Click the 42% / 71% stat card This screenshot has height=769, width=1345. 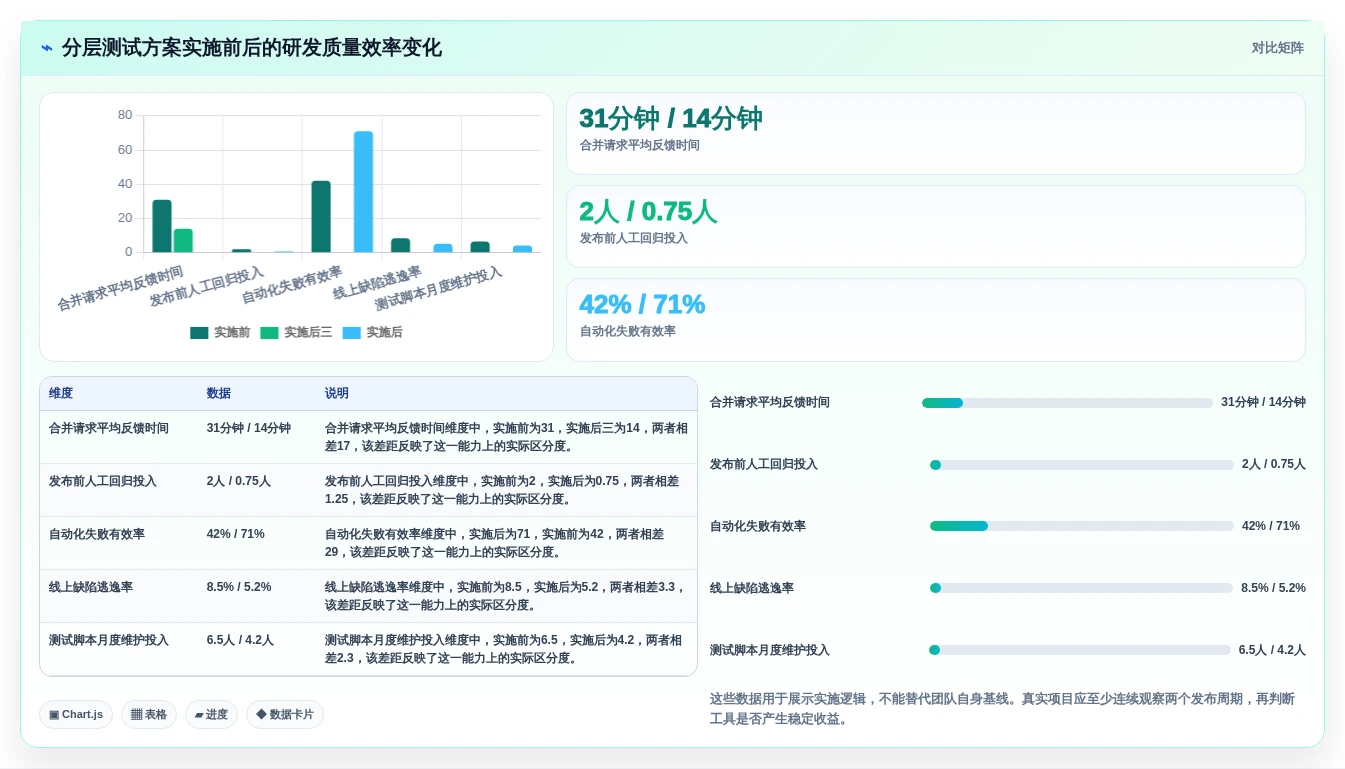935,320
